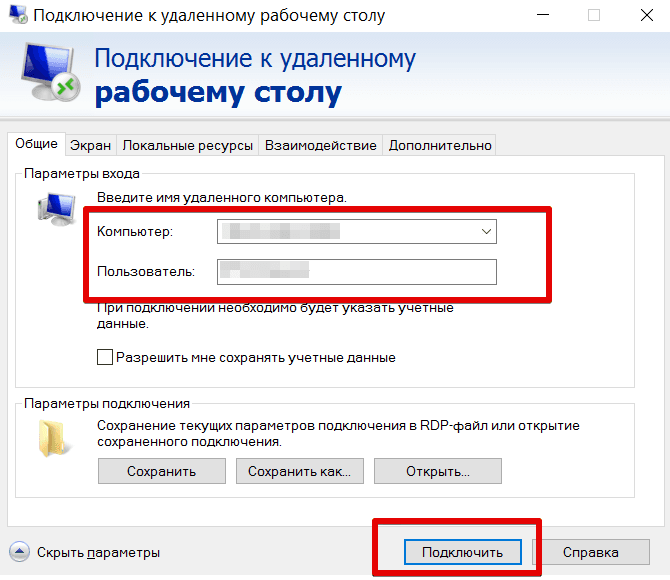Open the Локальные ресурсы tab
The width and height of the screenshot is (670, 580).
click(x=188, y=145)
